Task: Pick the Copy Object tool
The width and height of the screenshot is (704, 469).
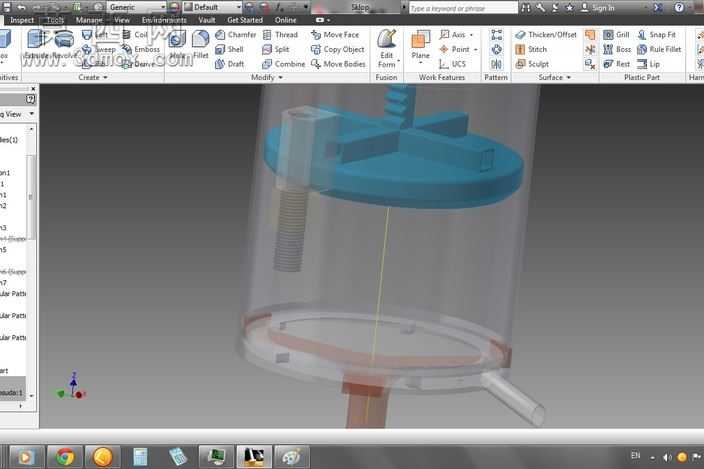Action: pos(338,49)
